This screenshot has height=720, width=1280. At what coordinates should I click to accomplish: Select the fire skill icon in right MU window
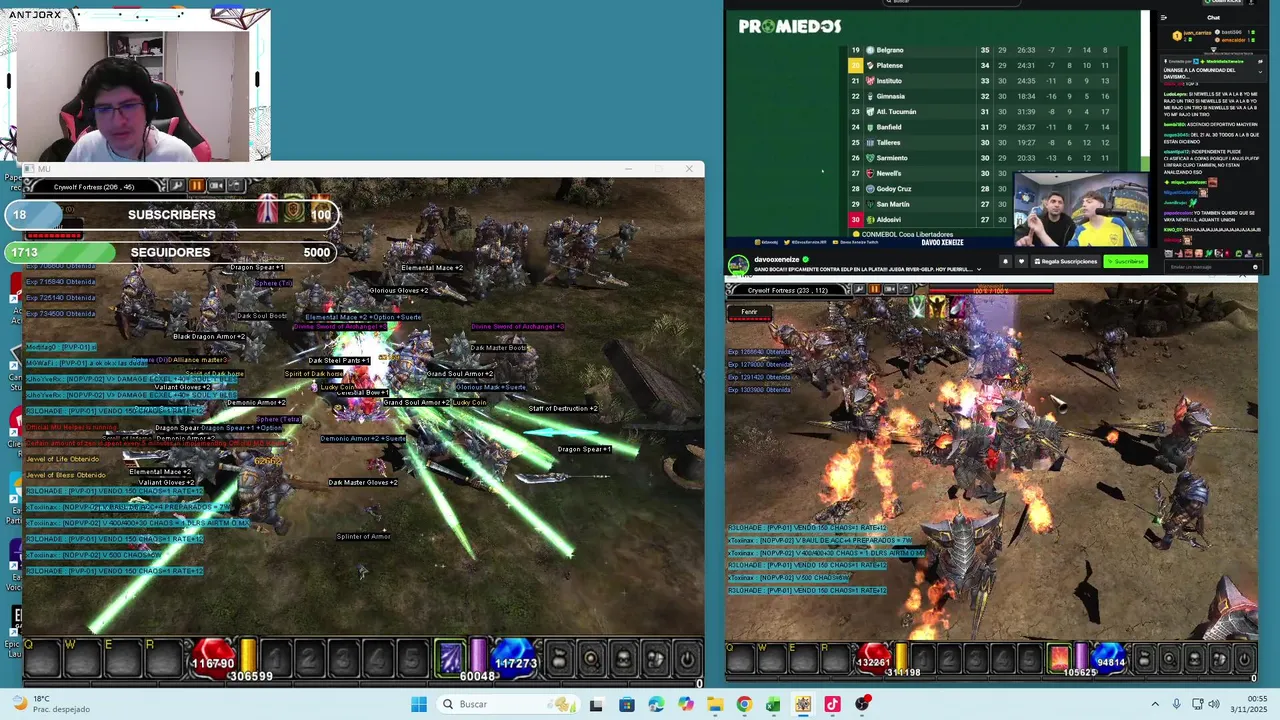[x=1060, y=659]
